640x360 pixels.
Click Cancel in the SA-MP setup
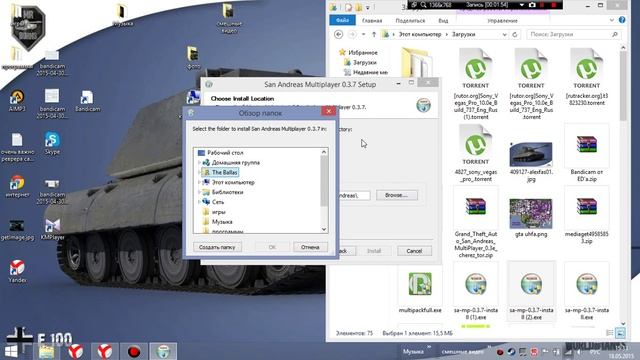pyautogui.click(x=414, y=251)
